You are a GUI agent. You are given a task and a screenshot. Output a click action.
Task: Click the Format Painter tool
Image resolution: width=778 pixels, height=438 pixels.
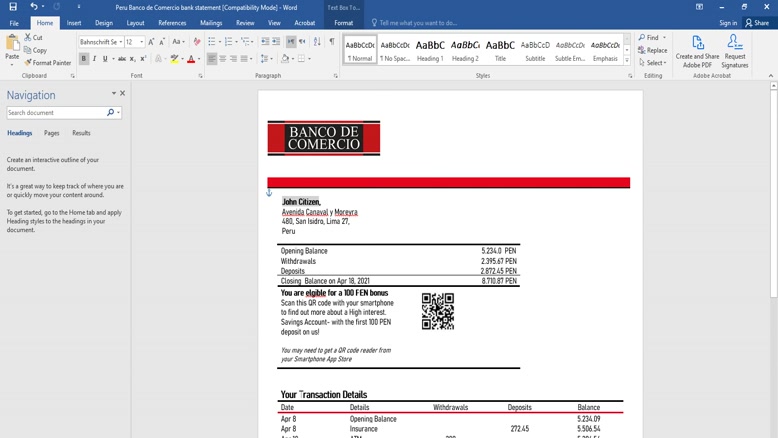[x=48, y=63]
